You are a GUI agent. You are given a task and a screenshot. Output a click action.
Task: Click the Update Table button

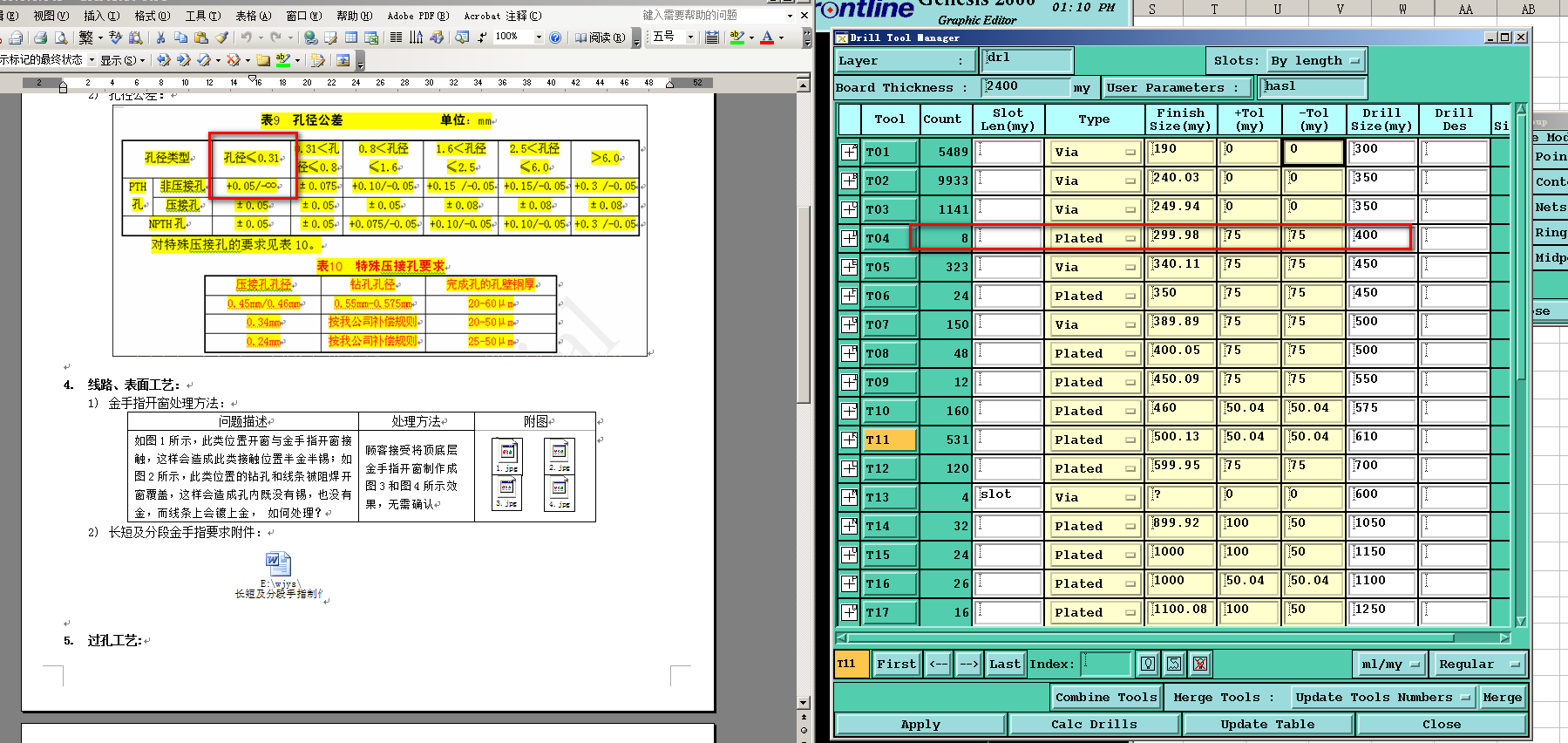click(x=1267, y=724)
